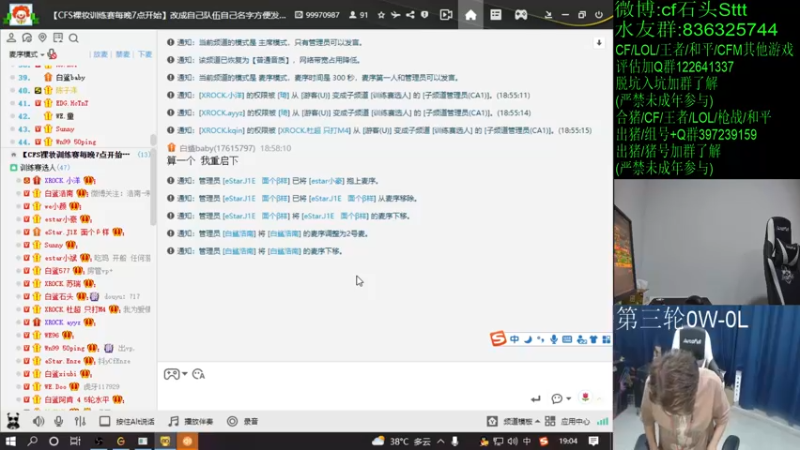Open the game controller dropdown above input
Viewport: 800px width, 450px height.
175,374
